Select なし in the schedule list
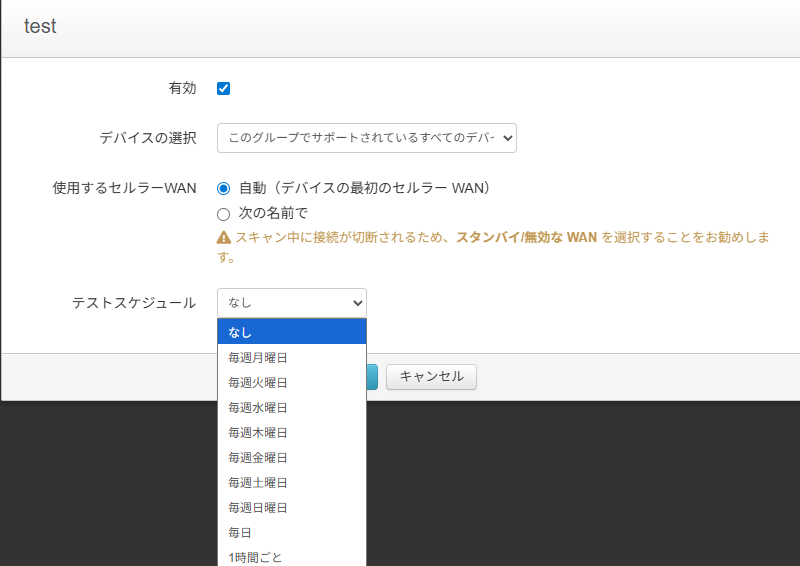The image size is (800, 566). (x=291, y=332)
